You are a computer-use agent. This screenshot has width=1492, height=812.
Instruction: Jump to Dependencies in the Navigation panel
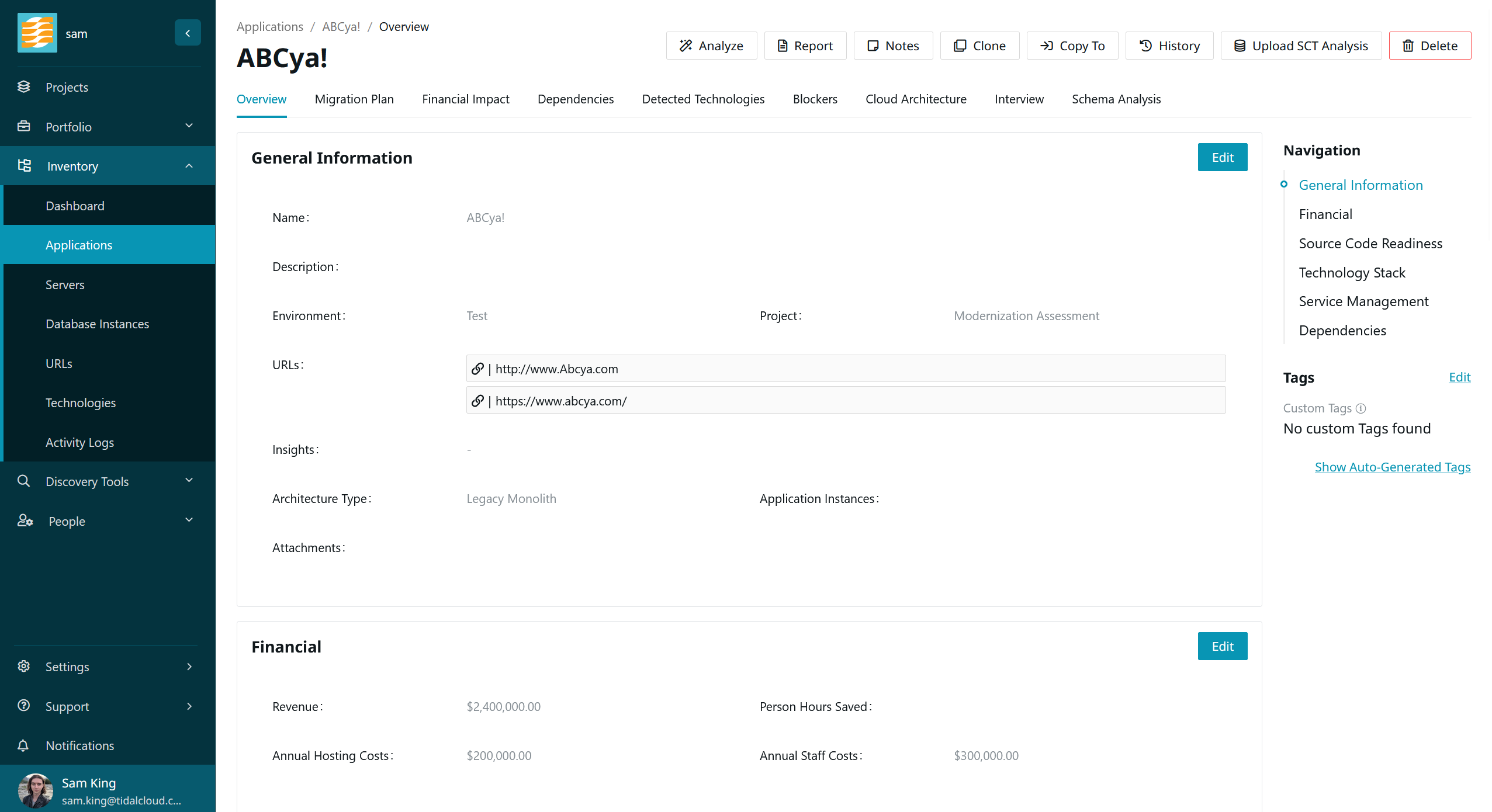coord(1342,330)
